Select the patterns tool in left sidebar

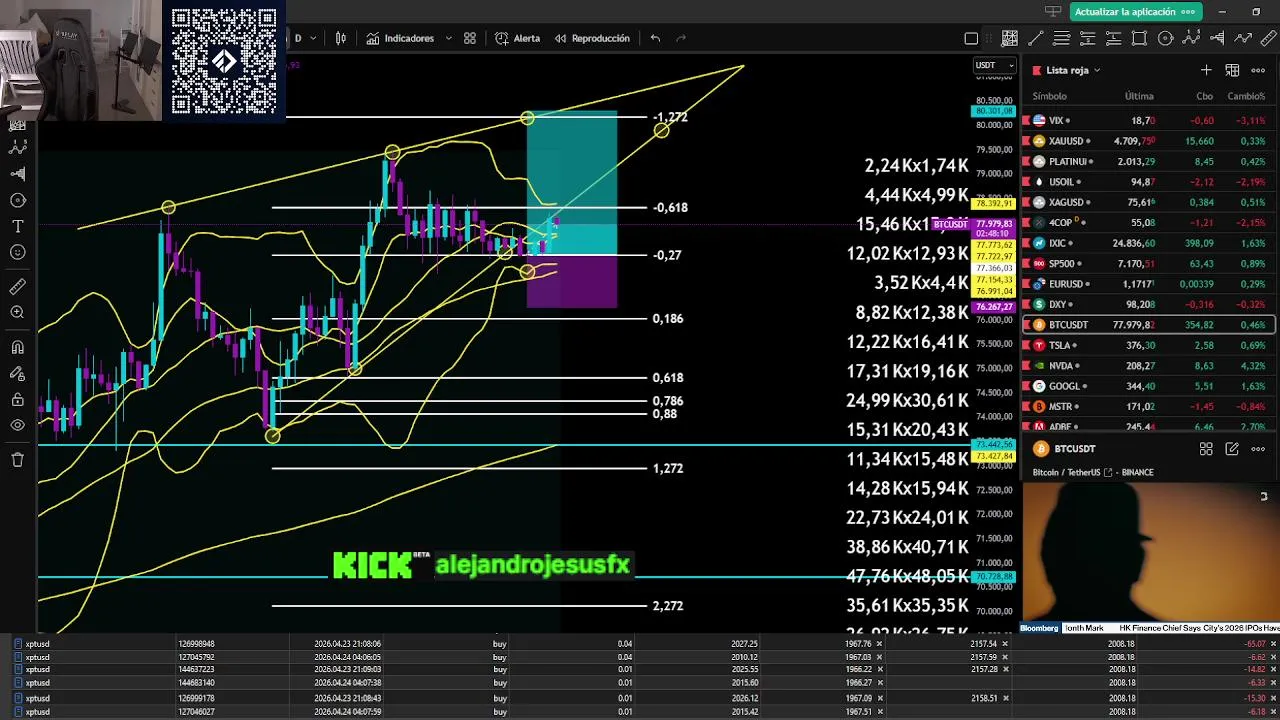[x=17, y=147]
